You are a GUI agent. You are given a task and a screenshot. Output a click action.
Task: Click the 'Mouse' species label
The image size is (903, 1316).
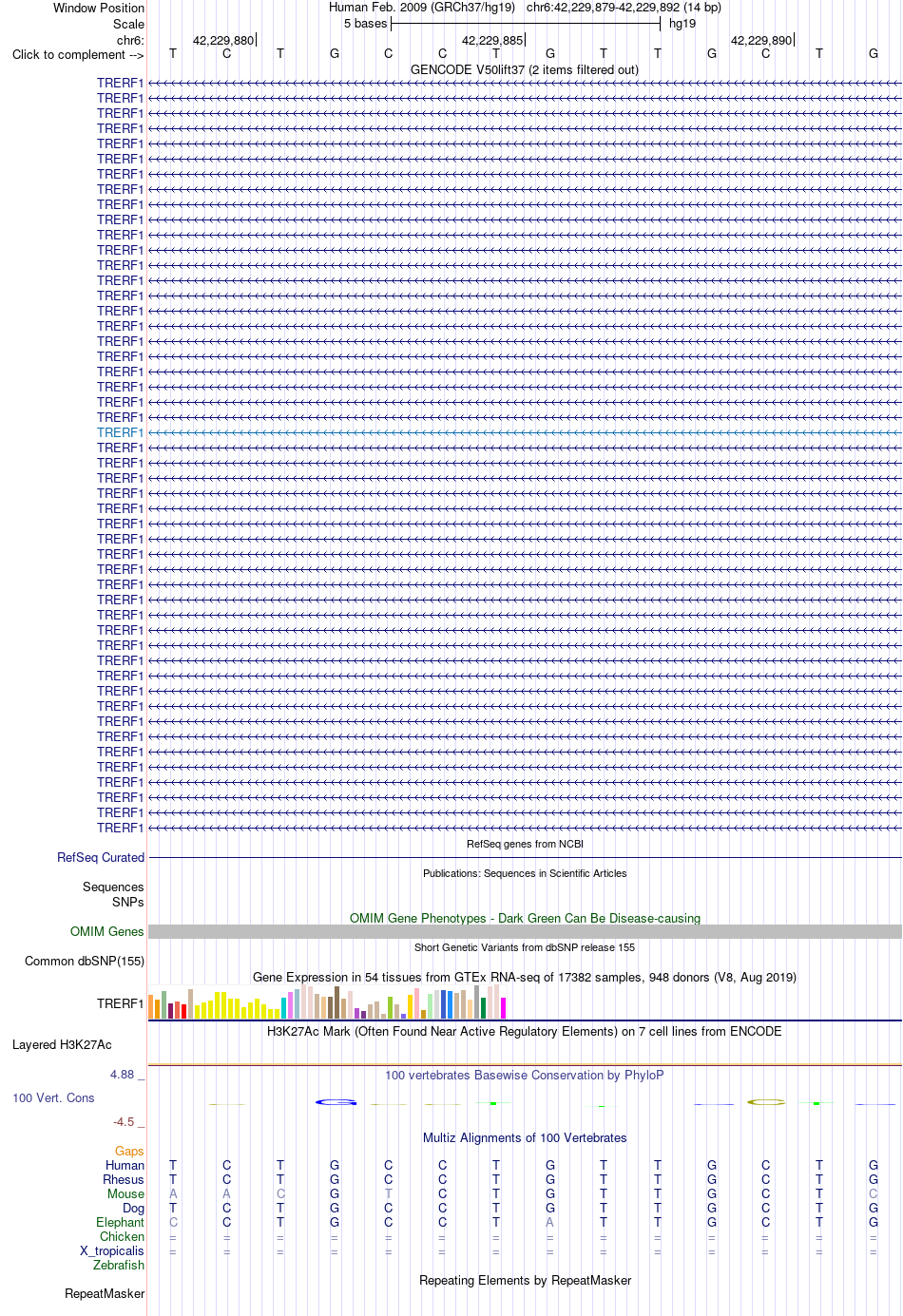point(125,1193)
